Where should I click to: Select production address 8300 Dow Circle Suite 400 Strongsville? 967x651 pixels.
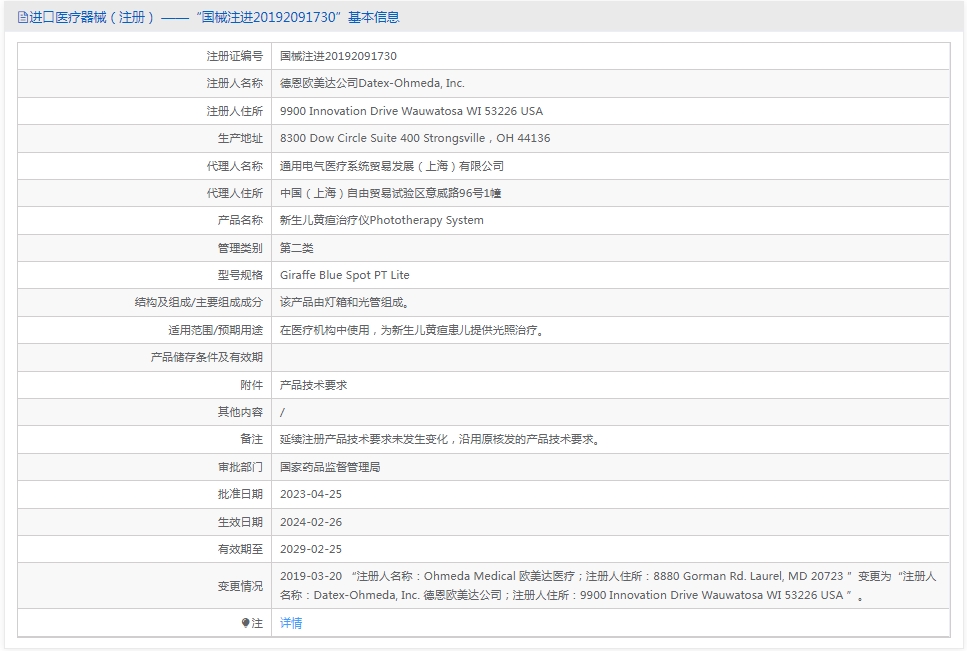[x=382, y=138]
